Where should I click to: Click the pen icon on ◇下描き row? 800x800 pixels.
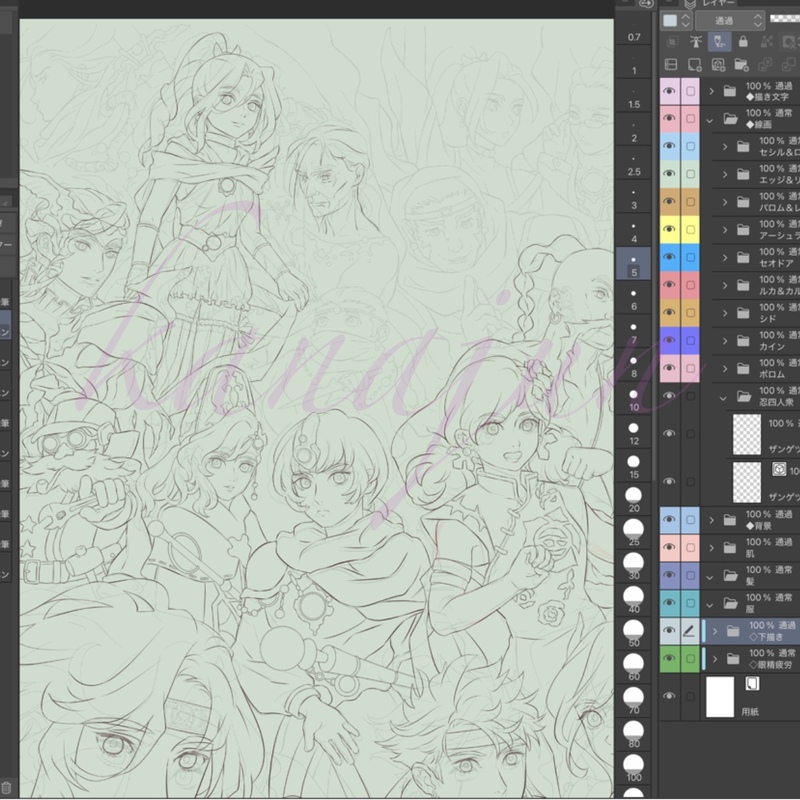point(689,631)
